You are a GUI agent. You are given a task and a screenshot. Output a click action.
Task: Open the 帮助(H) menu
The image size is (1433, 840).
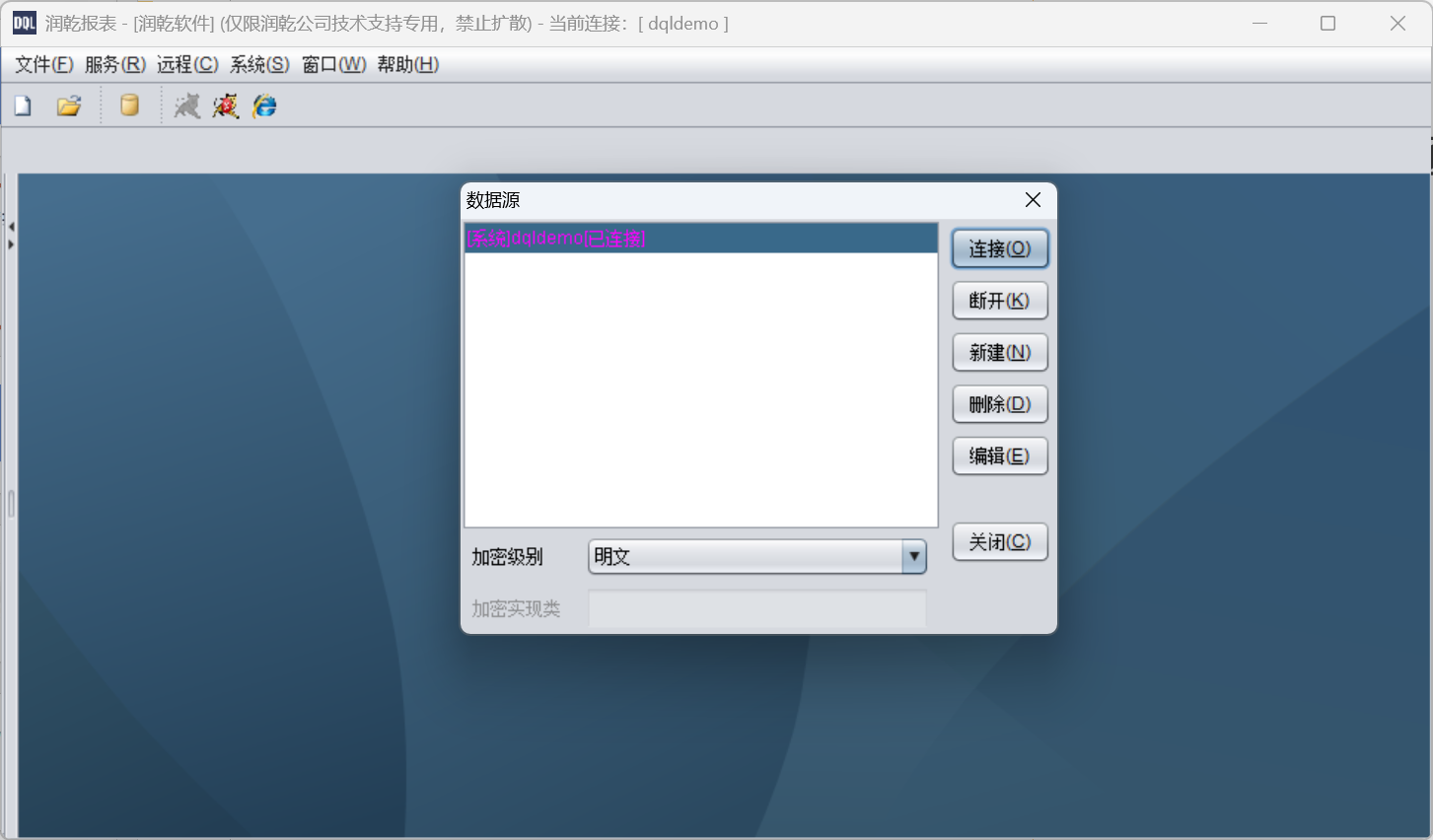(x=408, y=64)
